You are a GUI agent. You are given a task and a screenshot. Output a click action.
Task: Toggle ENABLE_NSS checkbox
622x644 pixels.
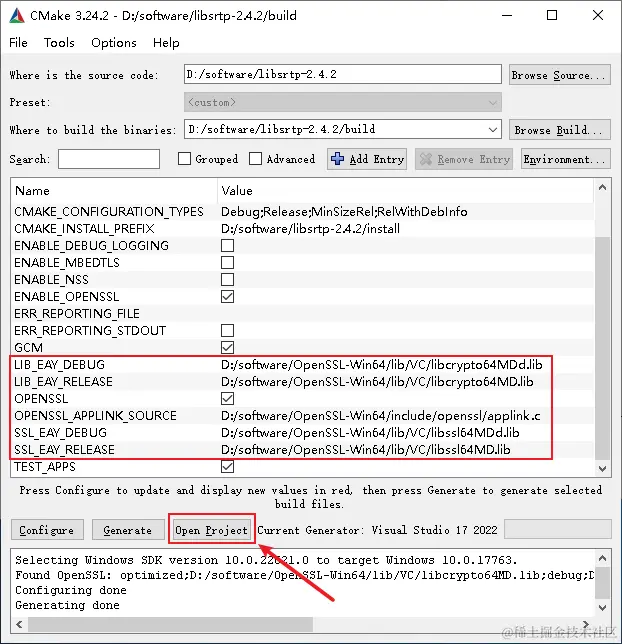228,280
